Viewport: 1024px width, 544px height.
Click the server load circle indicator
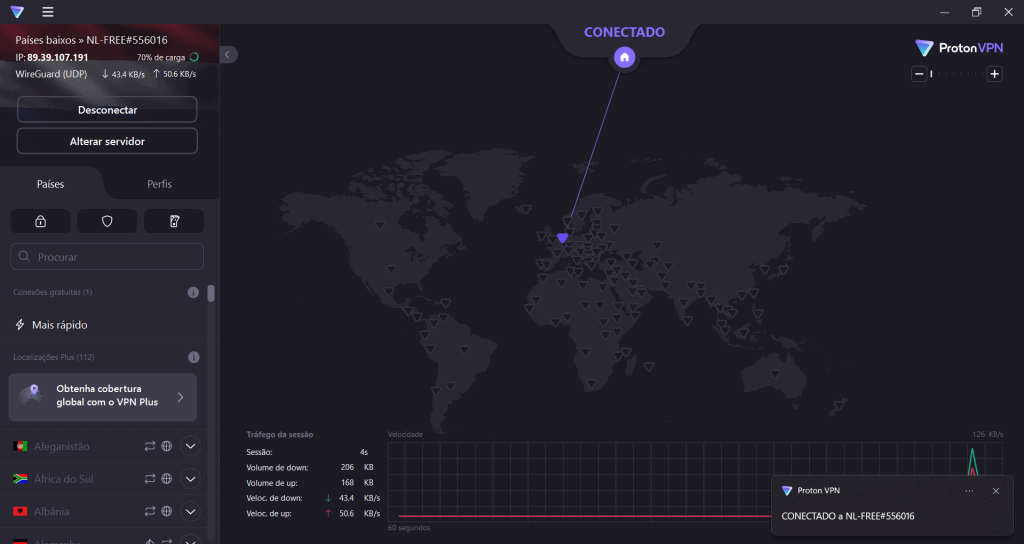[194, 57]
